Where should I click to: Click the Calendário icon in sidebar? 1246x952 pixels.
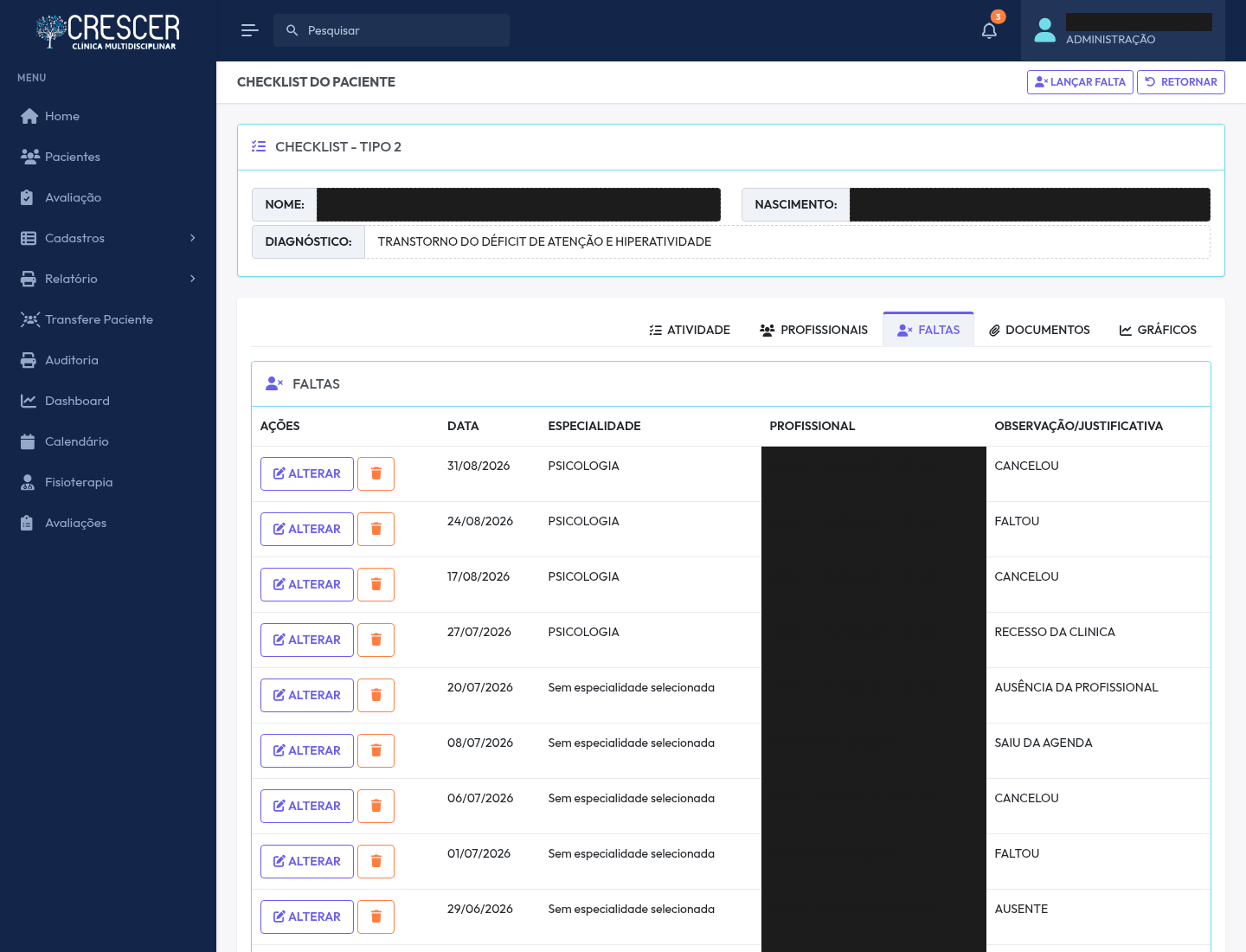[x=29, y=441]
